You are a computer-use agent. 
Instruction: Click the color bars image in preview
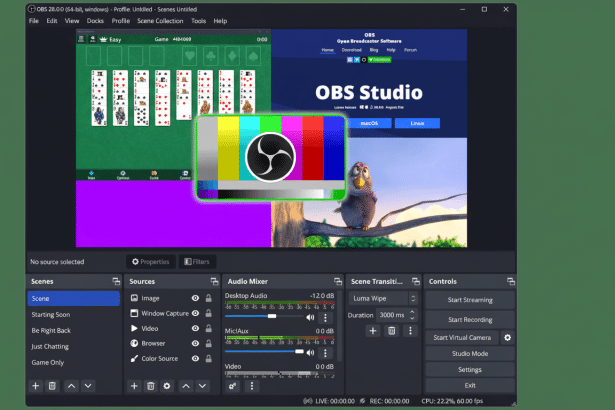[271, 158]
